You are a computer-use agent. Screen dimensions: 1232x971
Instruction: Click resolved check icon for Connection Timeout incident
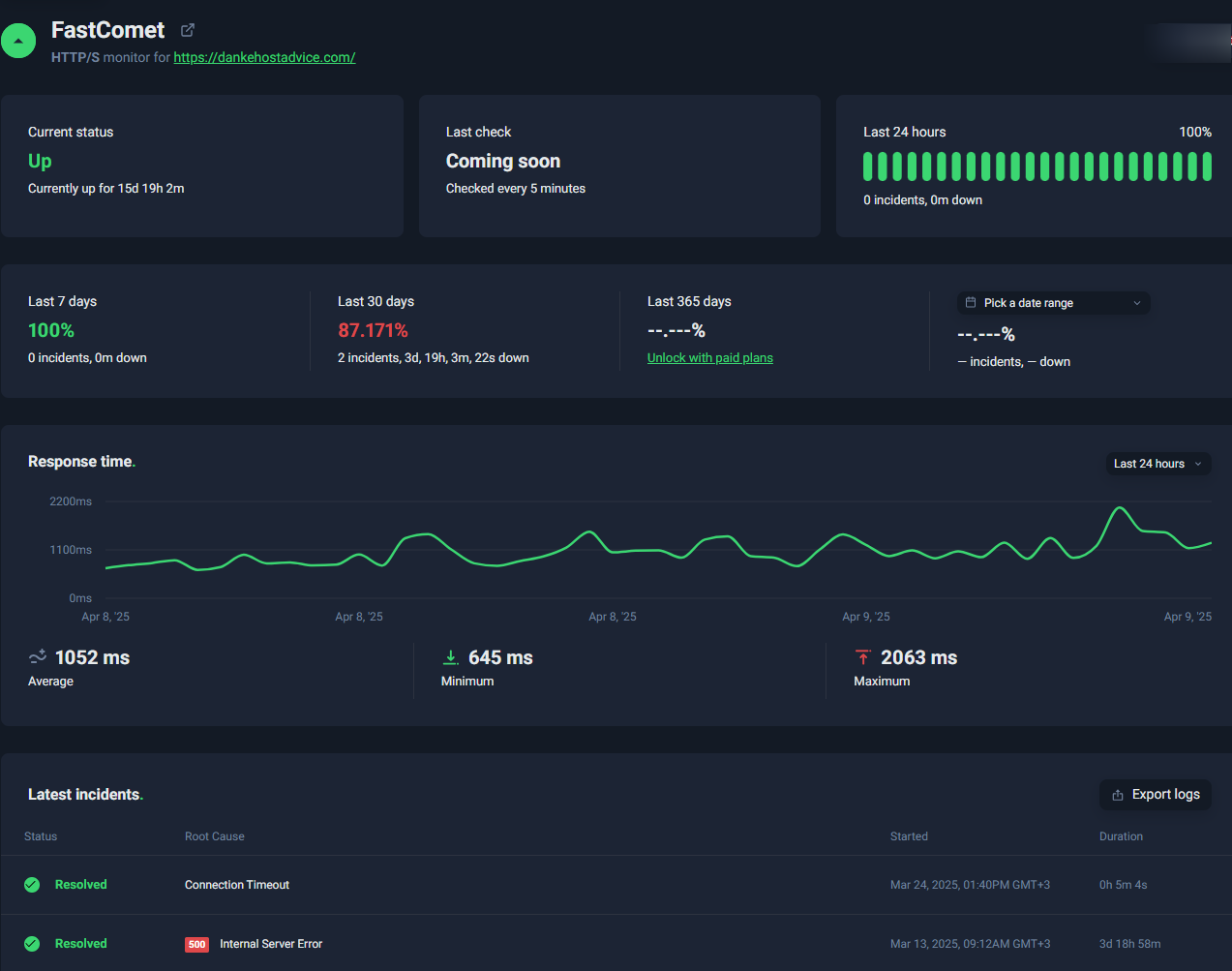coord(32,885)
